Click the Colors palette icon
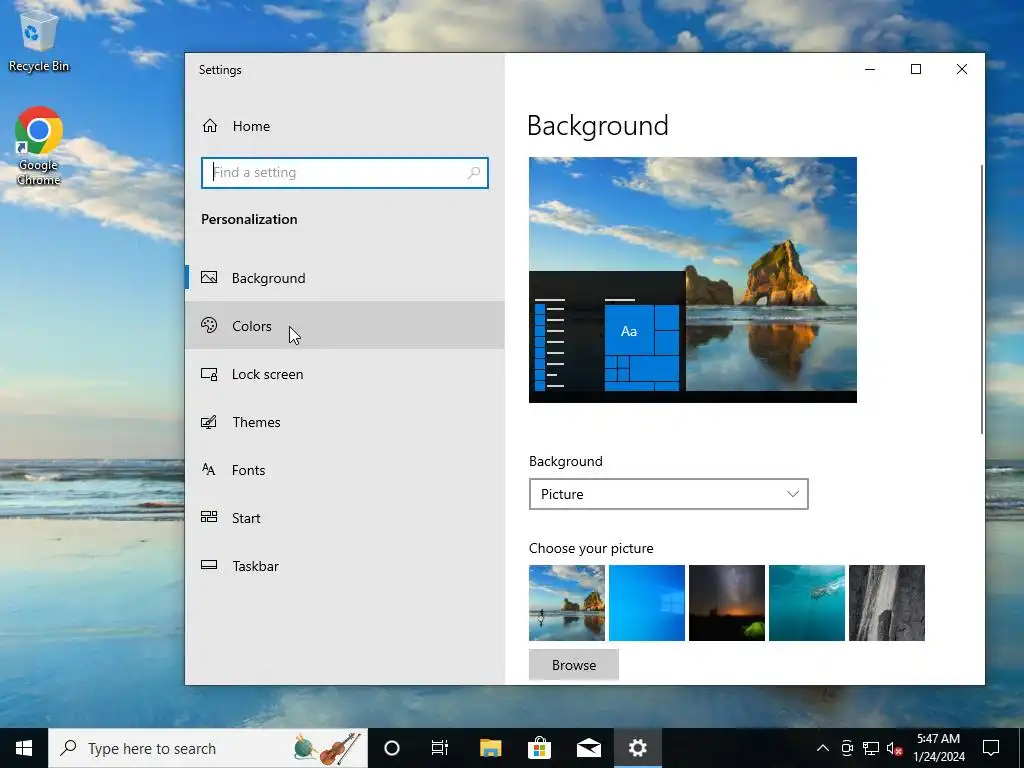 click(x=209, y=325)
